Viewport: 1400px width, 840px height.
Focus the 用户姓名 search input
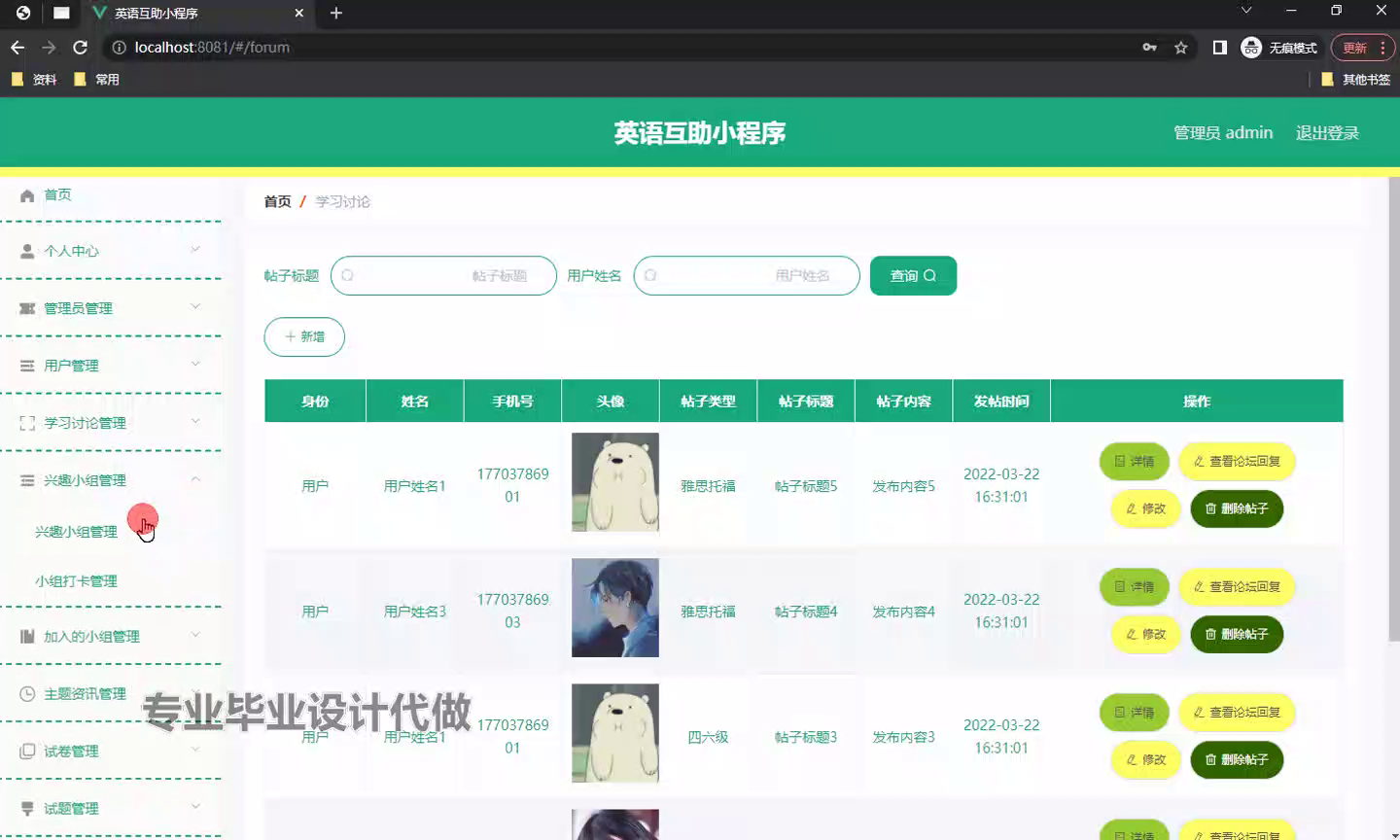coord(747,275)
